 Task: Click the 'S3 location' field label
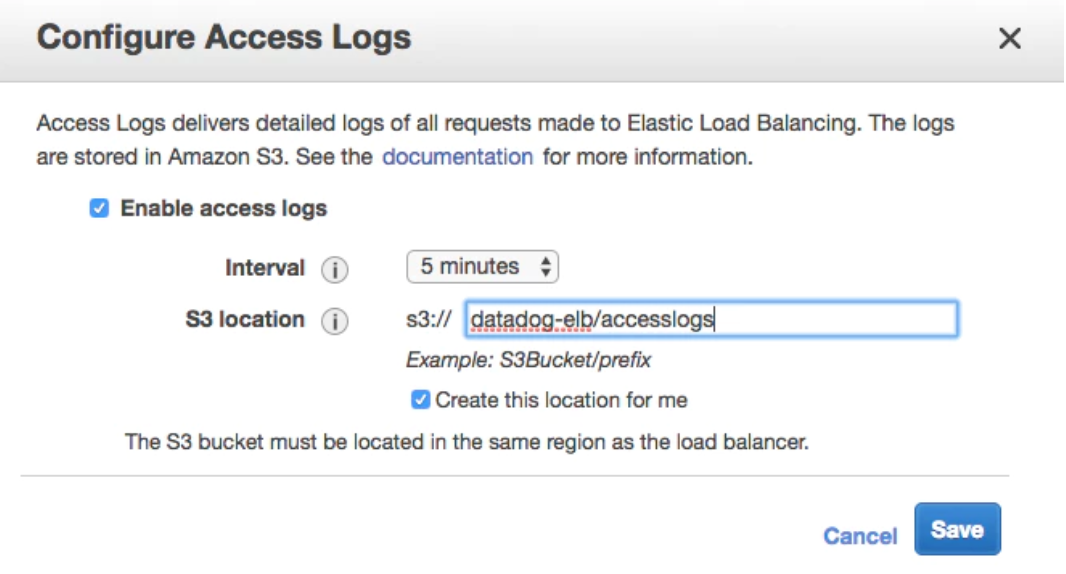pos(245,320)
